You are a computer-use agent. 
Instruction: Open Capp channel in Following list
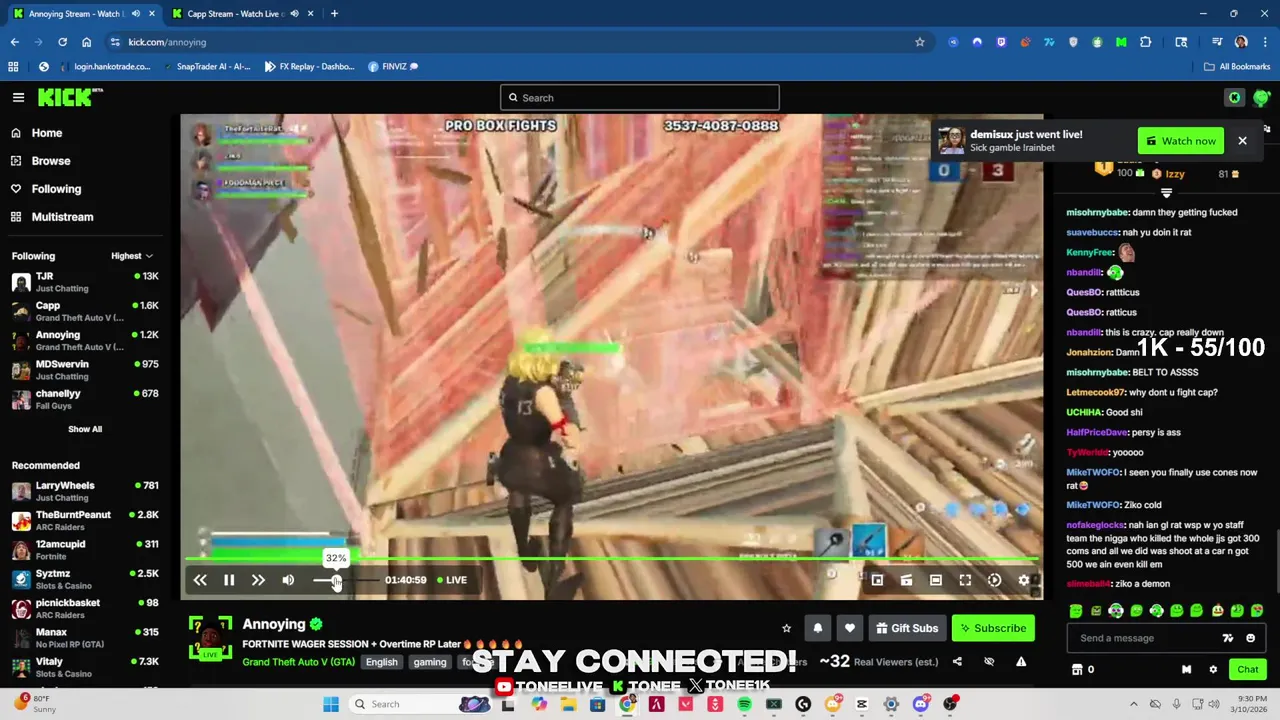(x=85, y=311)
